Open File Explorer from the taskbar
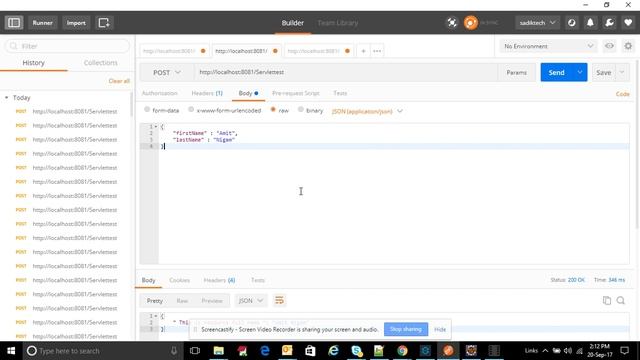The width and height of the screenshot is (640, 360). (x=219, y=351)
